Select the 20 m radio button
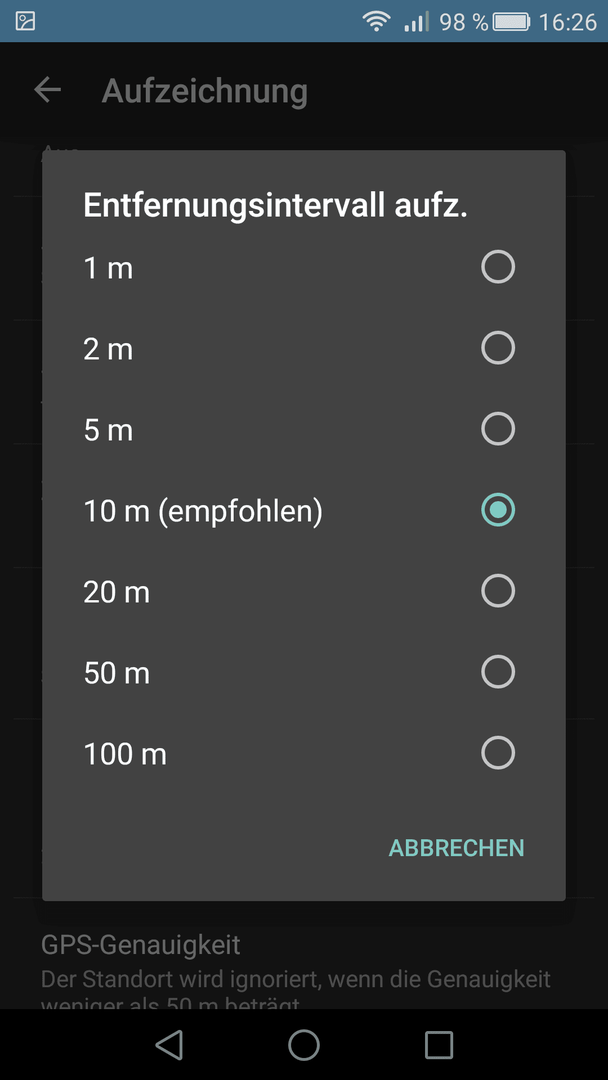608x1080 pixels. click(x=498, y=591)
